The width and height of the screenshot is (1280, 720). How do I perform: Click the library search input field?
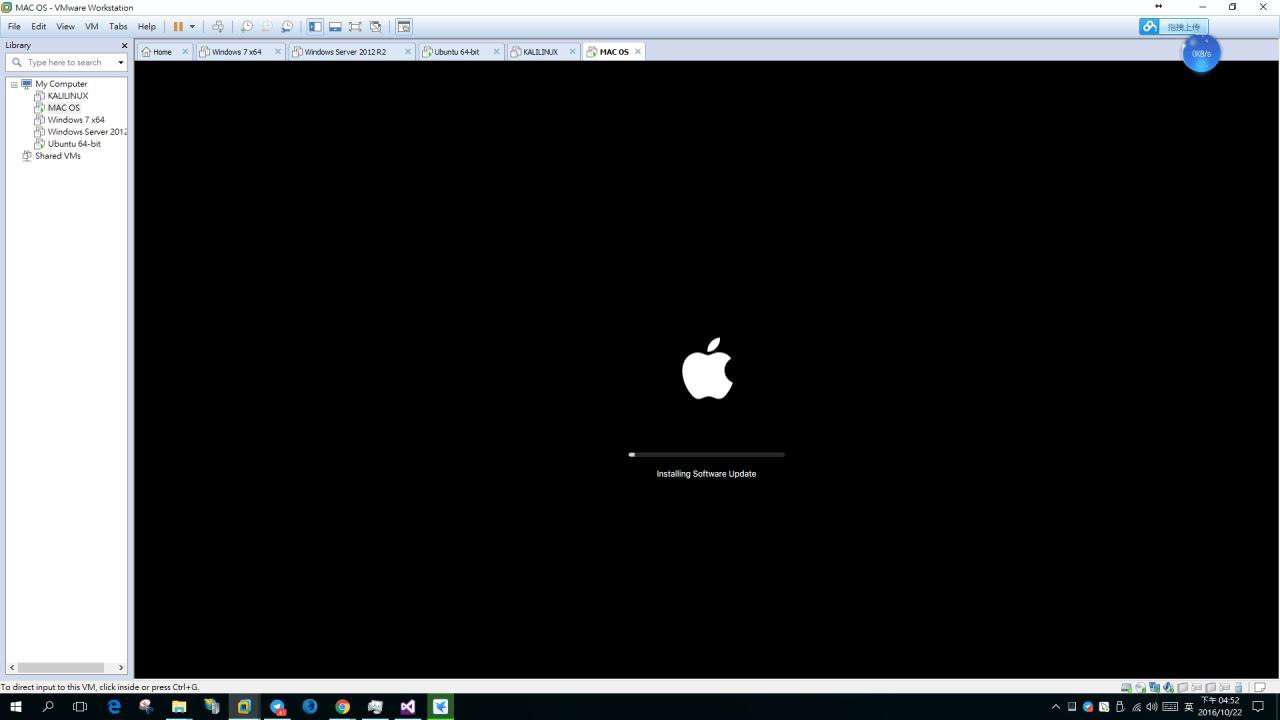pyautogui.click(x=66, y=62)
